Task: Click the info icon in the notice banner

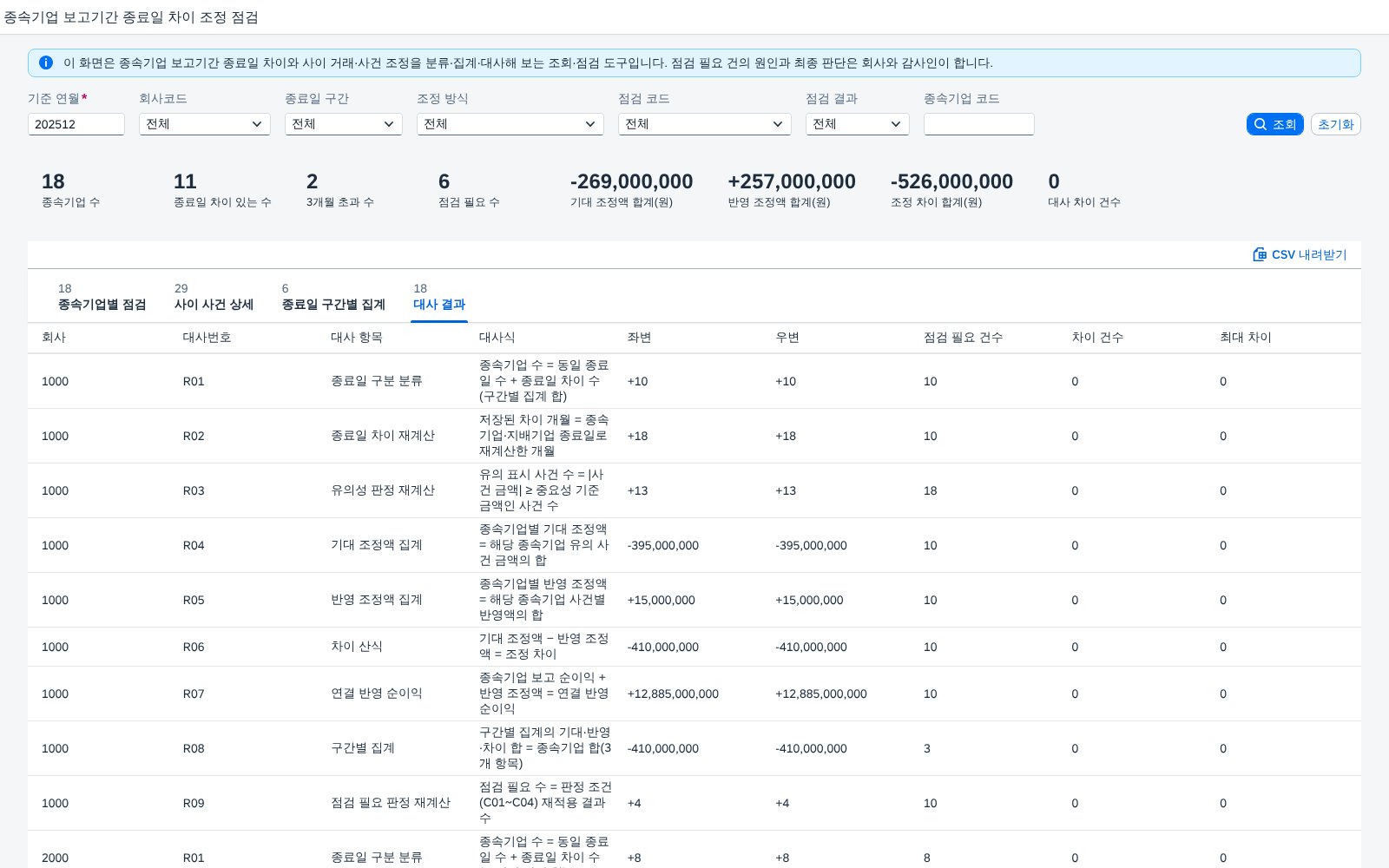Action: 46,62
